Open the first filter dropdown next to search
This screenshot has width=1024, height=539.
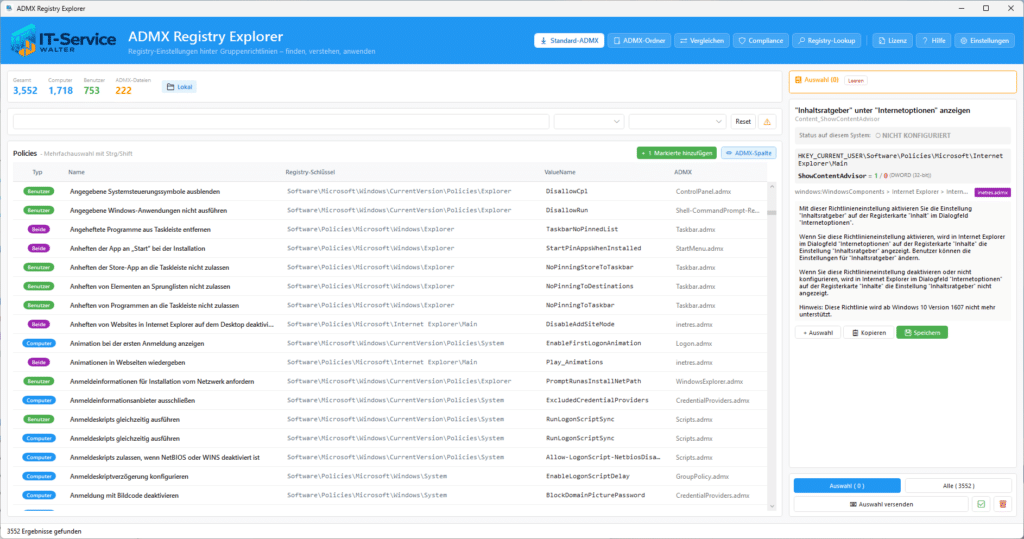(588, 122)
